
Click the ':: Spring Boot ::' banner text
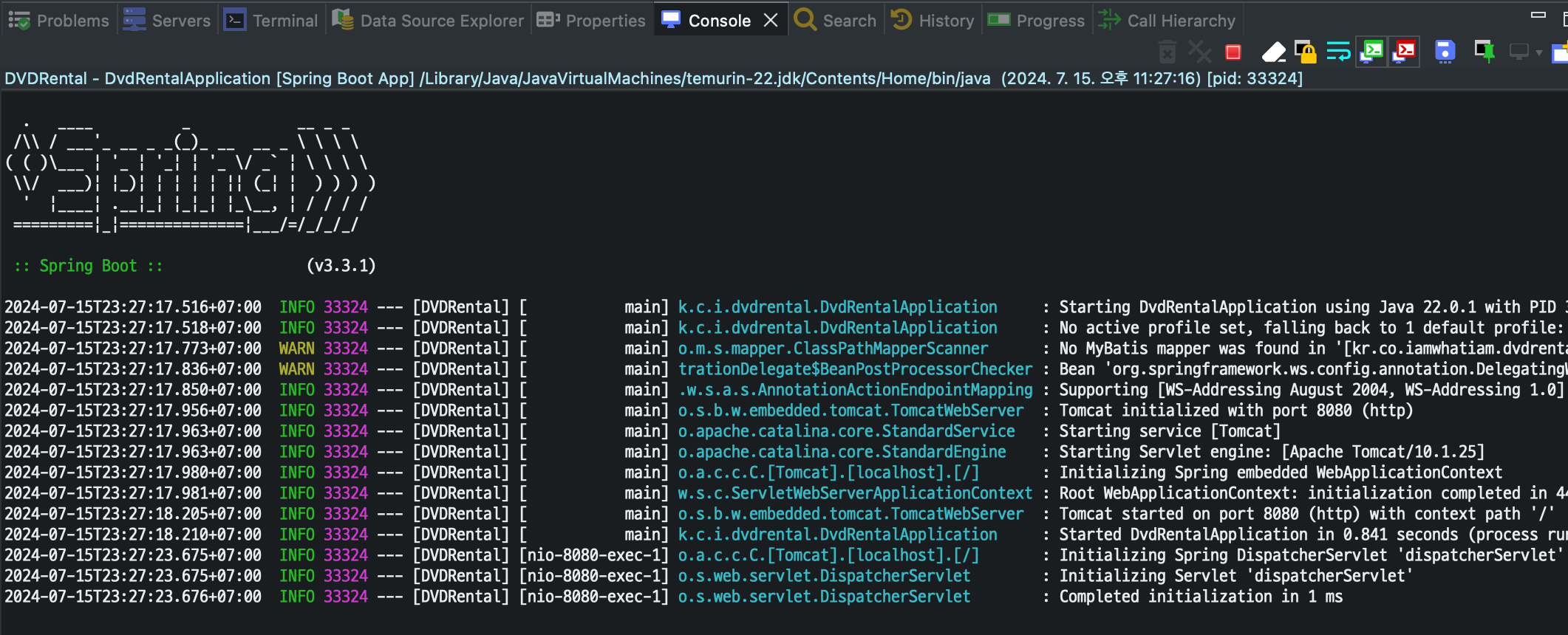coord(89,266)
